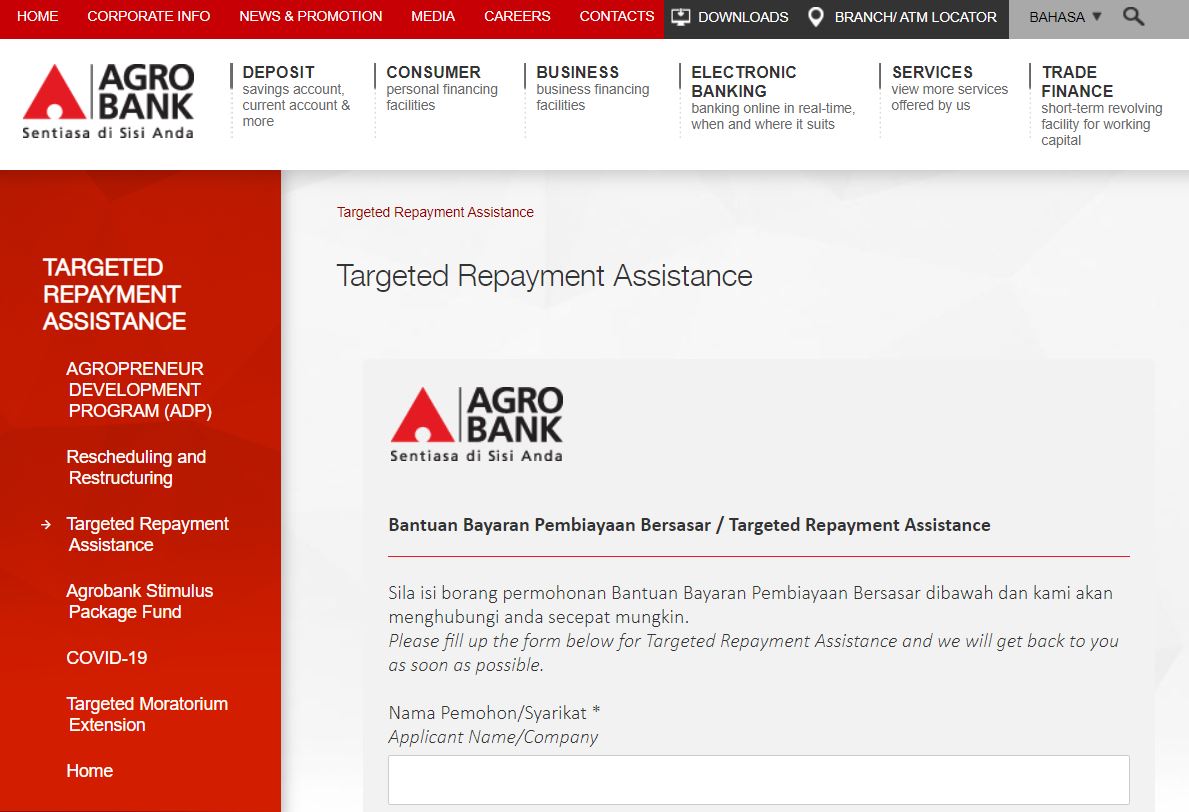Open Rescheduling and Restructuring sidebar link
This screenshot has width=1189, height=812.
[136, 467]
